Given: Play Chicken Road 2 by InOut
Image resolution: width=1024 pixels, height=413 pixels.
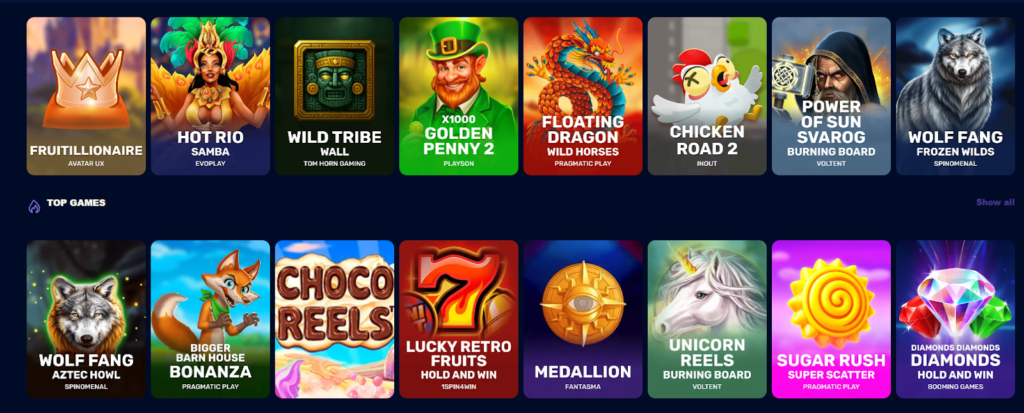Looking at the screenshot, I should 707,96.
